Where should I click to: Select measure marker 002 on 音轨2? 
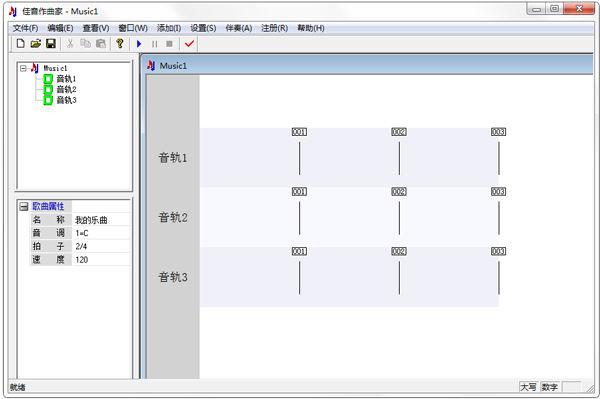coord(399,192)
